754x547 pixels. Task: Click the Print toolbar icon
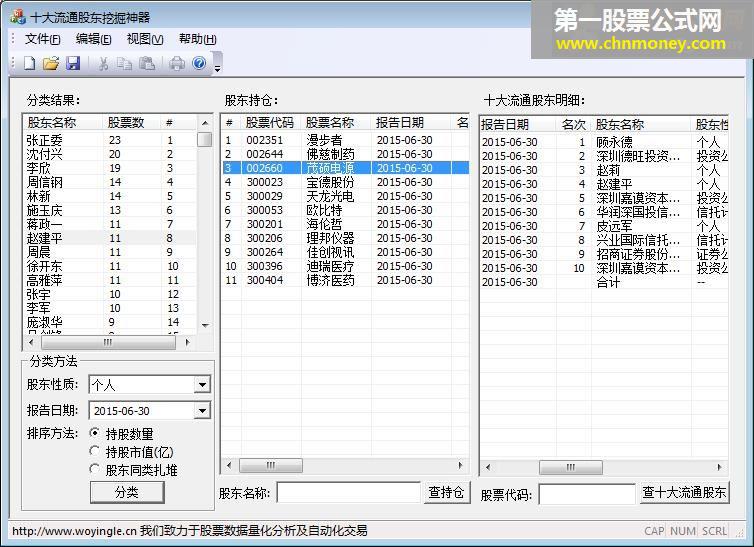177,63
